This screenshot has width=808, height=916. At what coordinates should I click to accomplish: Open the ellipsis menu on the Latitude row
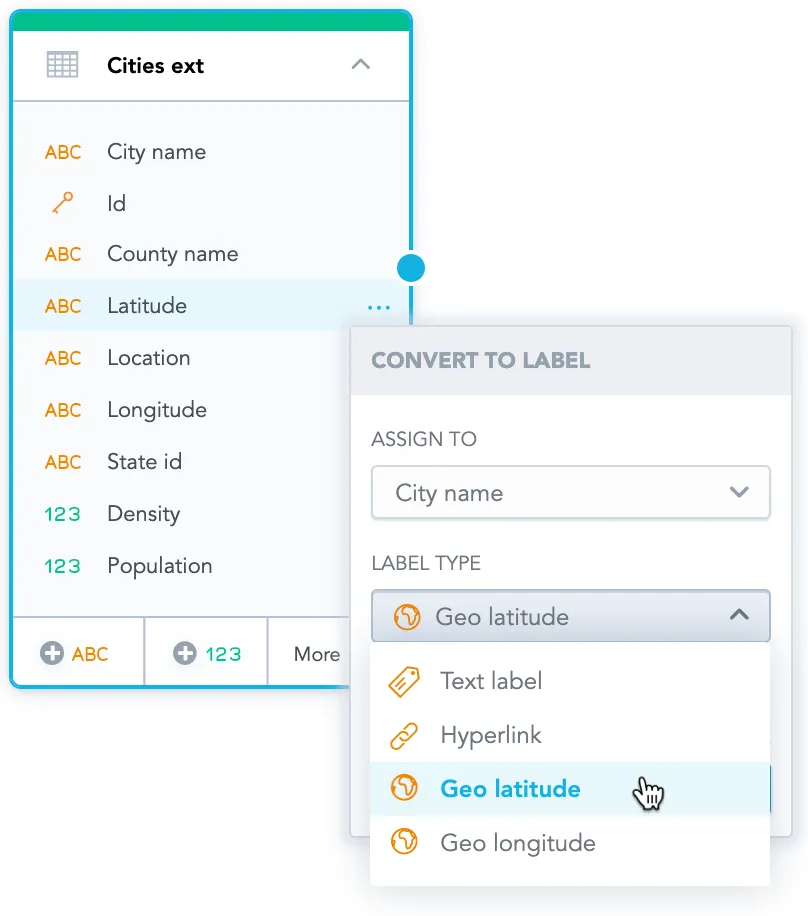tap(378, 308)
